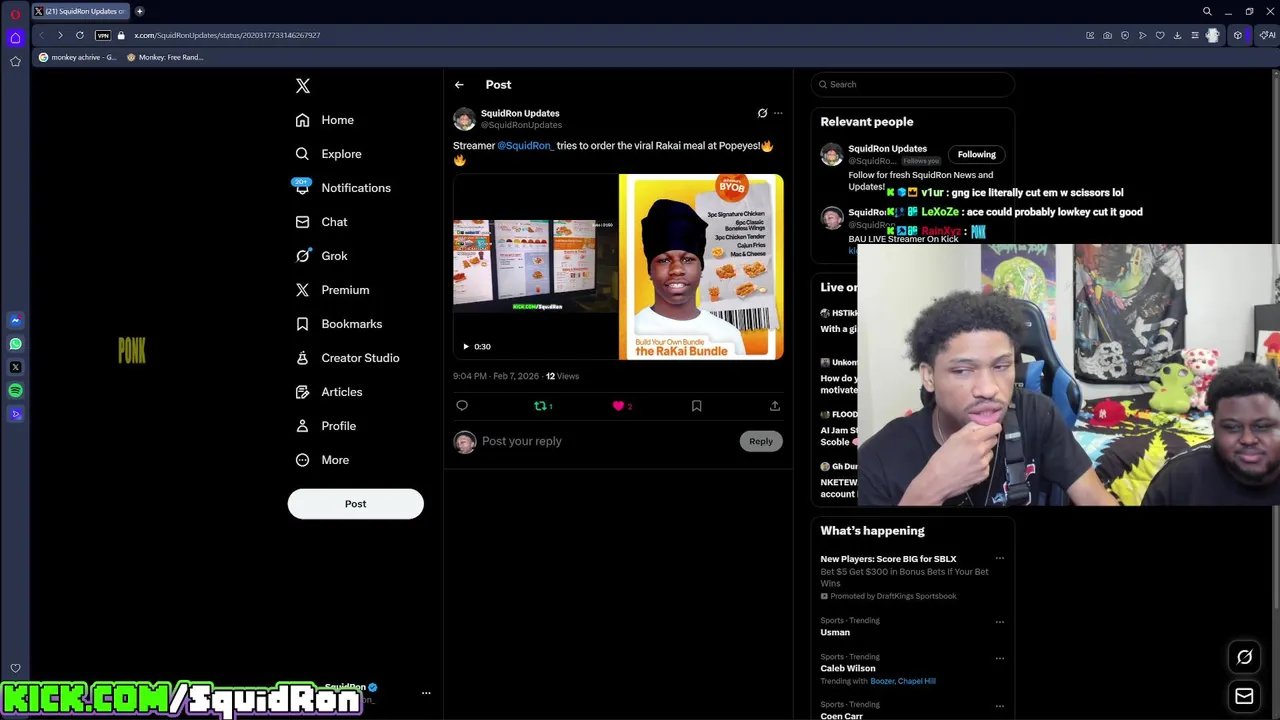Screen dimensions: 1280x720
Task: Click the white Post button
Action: click(356, 504)
